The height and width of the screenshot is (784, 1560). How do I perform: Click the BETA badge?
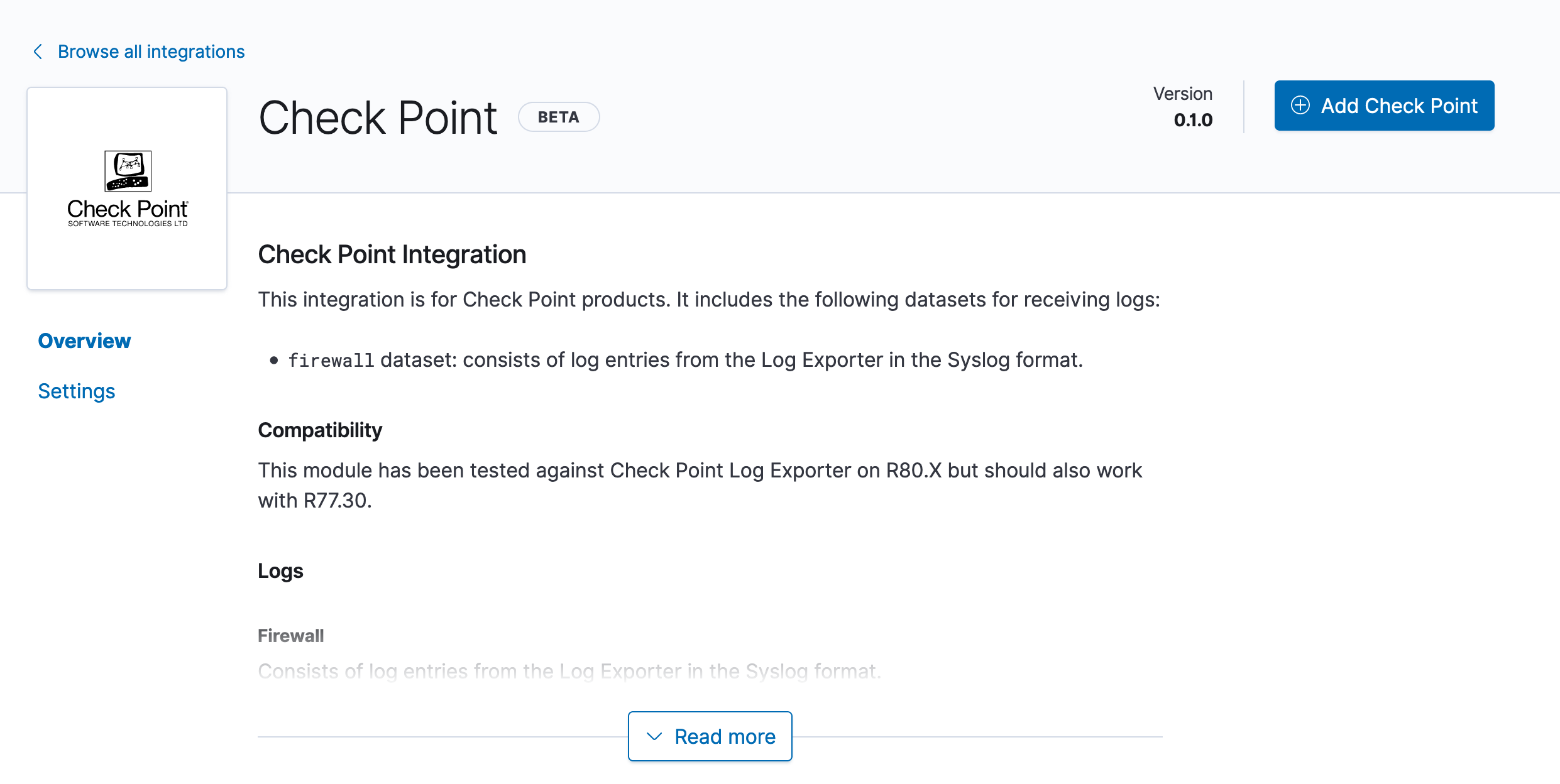558,117
